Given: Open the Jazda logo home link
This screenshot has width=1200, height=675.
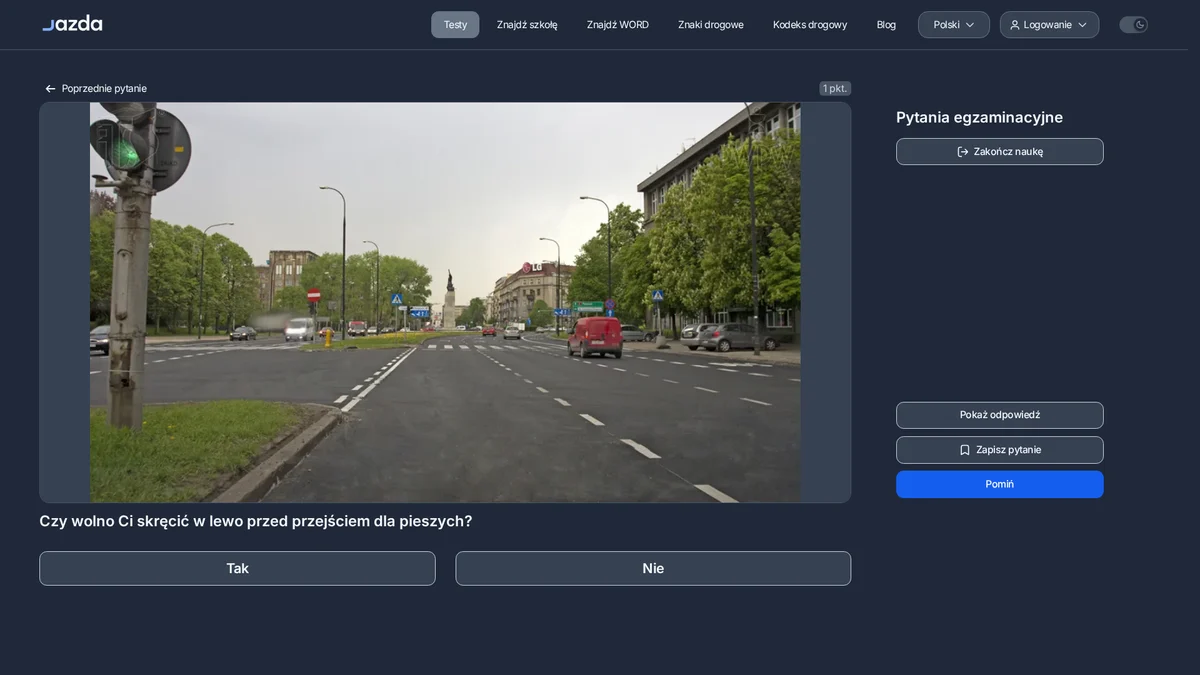Looking at the screenshot, I should point(72,24).
